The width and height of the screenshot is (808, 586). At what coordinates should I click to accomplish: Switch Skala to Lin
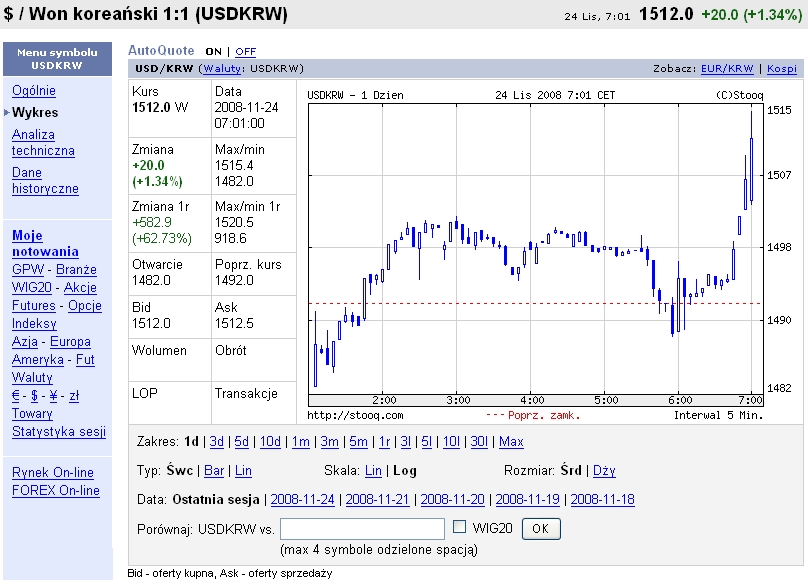point(373,471)
